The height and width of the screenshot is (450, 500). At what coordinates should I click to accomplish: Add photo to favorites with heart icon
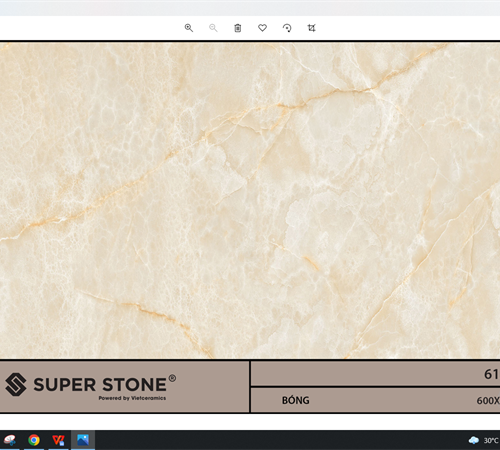pos(262,28)
